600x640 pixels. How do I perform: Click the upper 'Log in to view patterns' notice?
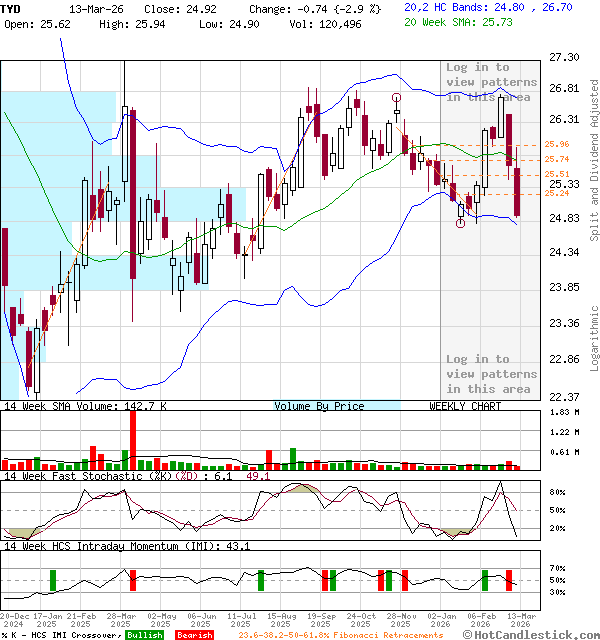tap(491, 82)
